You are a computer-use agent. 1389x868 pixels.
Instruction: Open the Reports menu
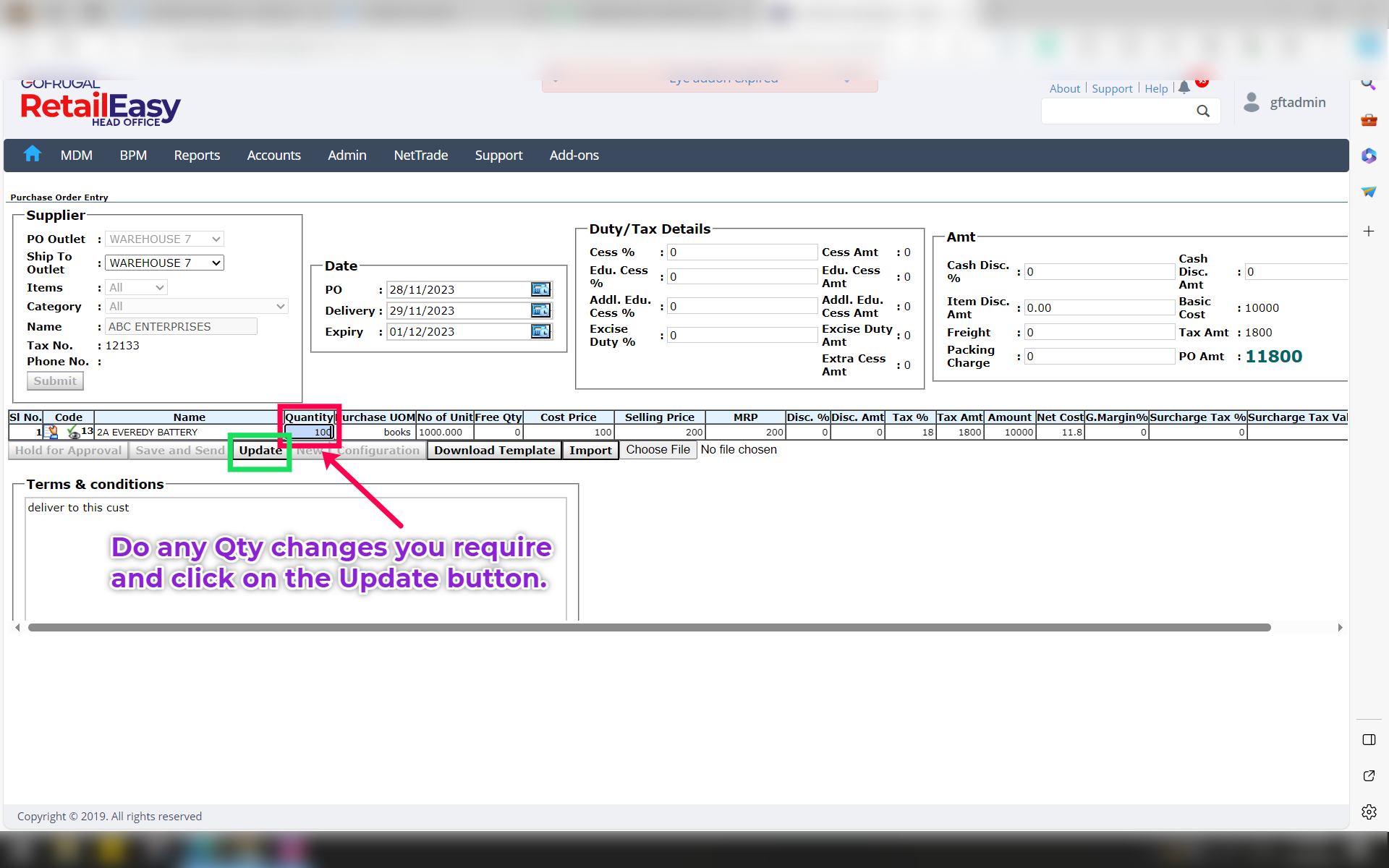click(x=197, y=156)
